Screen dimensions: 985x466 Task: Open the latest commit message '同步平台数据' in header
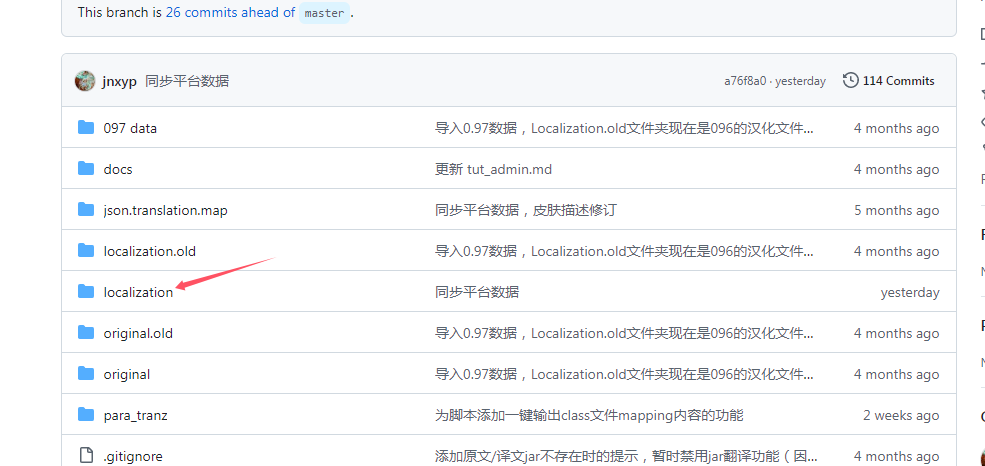click(x=187, y=81)
